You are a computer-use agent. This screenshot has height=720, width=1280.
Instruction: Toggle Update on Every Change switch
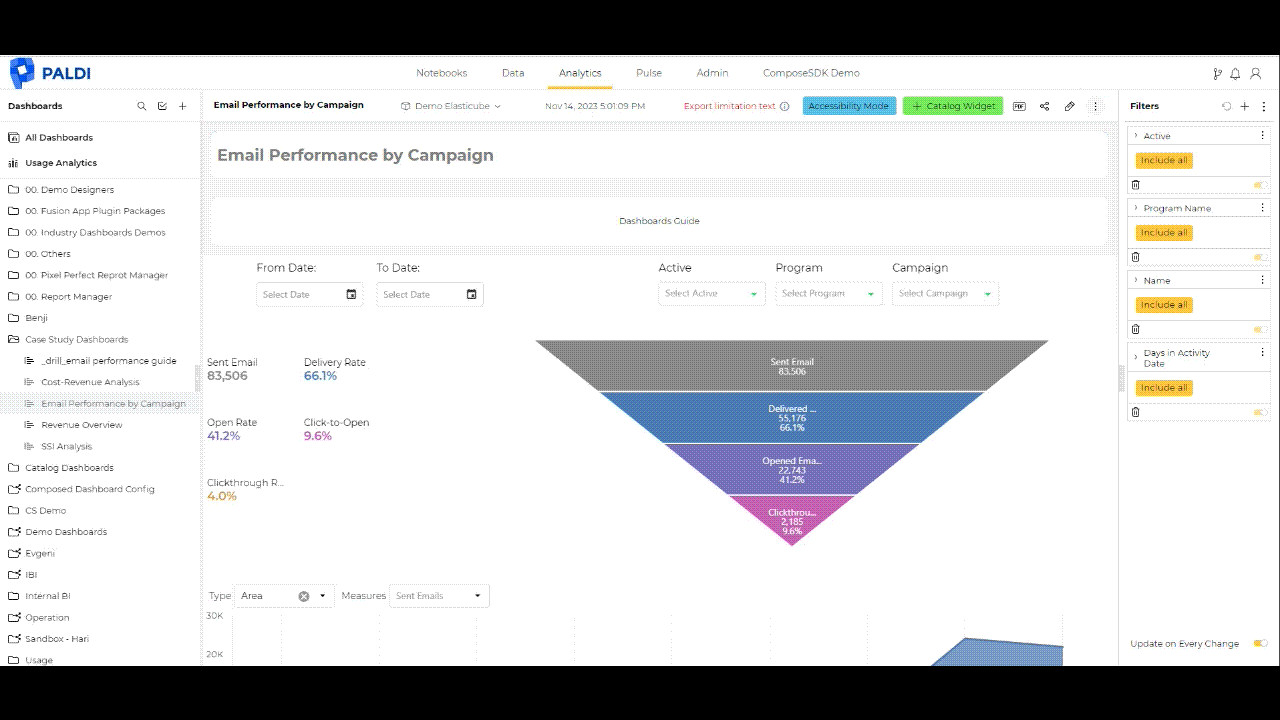pyautogui.click(x=1260, y=643)
